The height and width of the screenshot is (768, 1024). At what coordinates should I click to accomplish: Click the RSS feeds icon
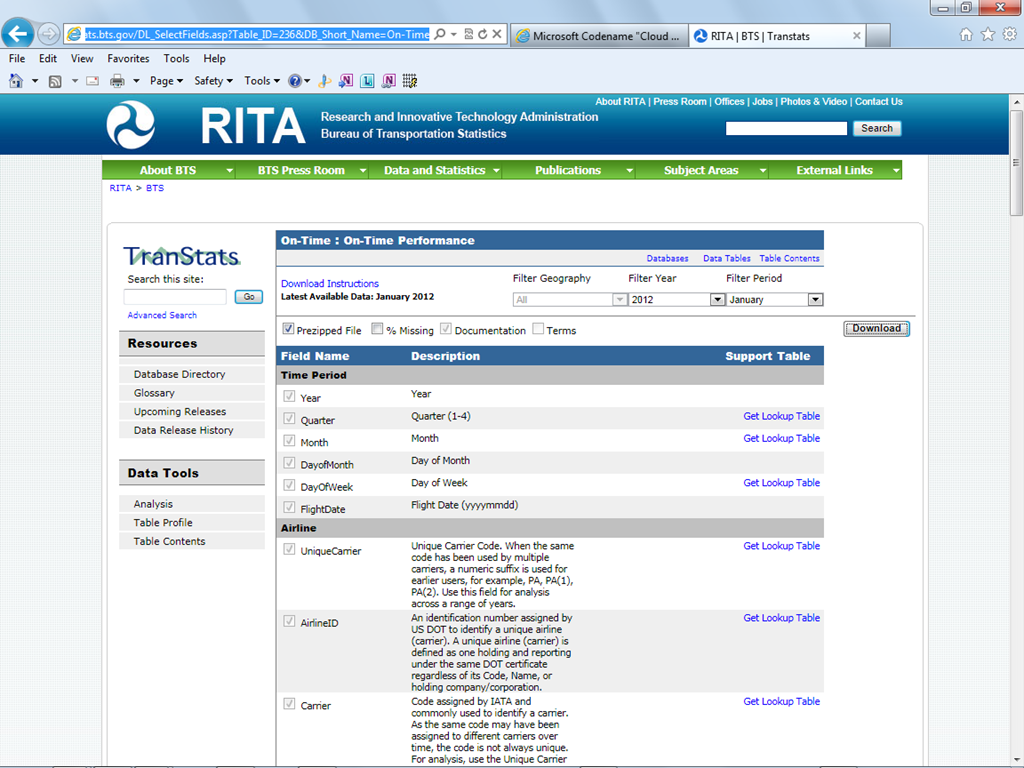[55, 81]
